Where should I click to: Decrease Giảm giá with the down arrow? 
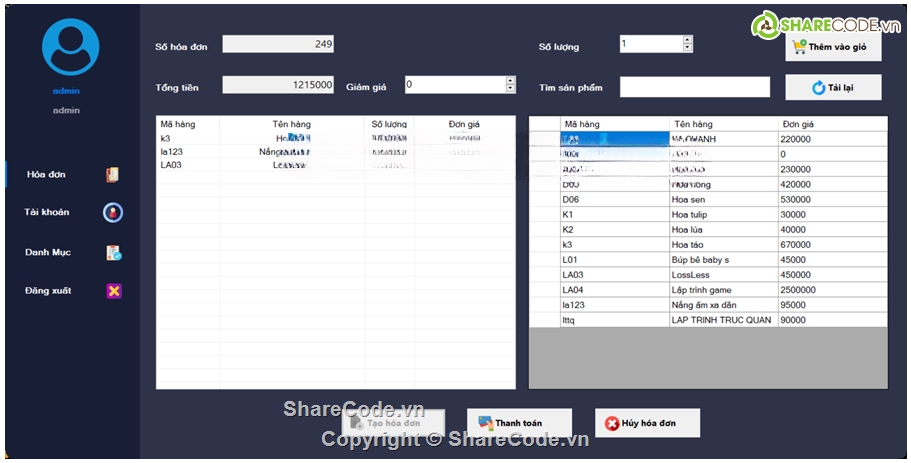click(511, 88)
